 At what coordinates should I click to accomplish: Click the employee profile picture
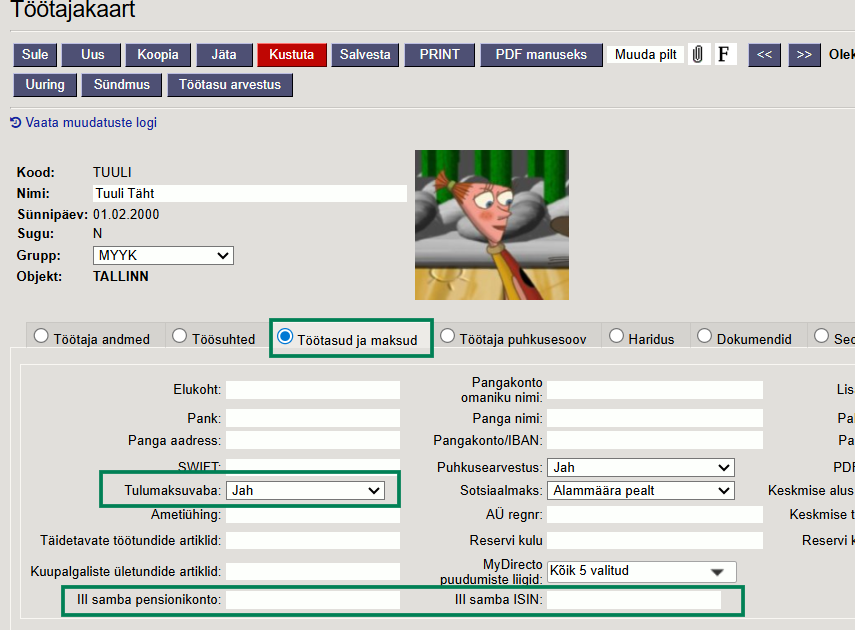491,225
